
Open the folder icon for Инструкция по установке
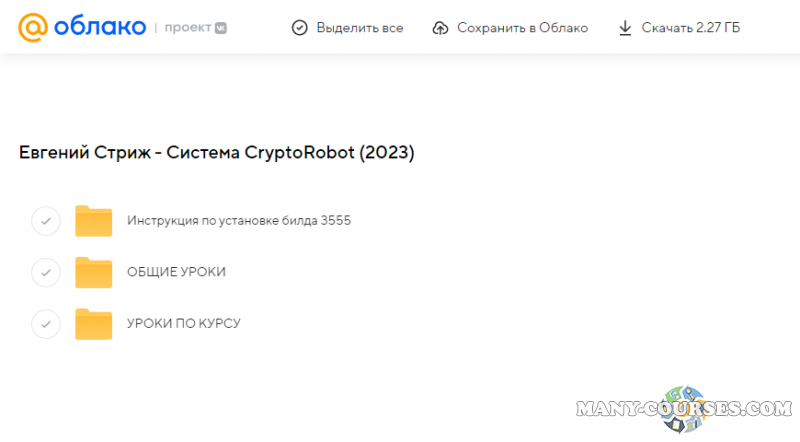pos(94,221)
